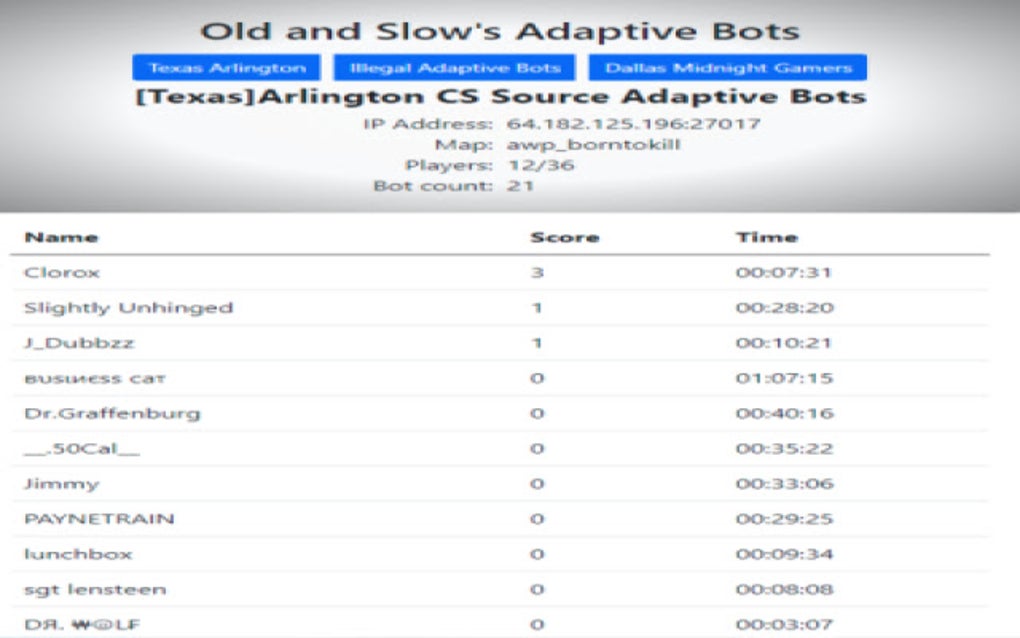
Task: Click the Slightly Unhinged player name
Action: click(128, 308)
